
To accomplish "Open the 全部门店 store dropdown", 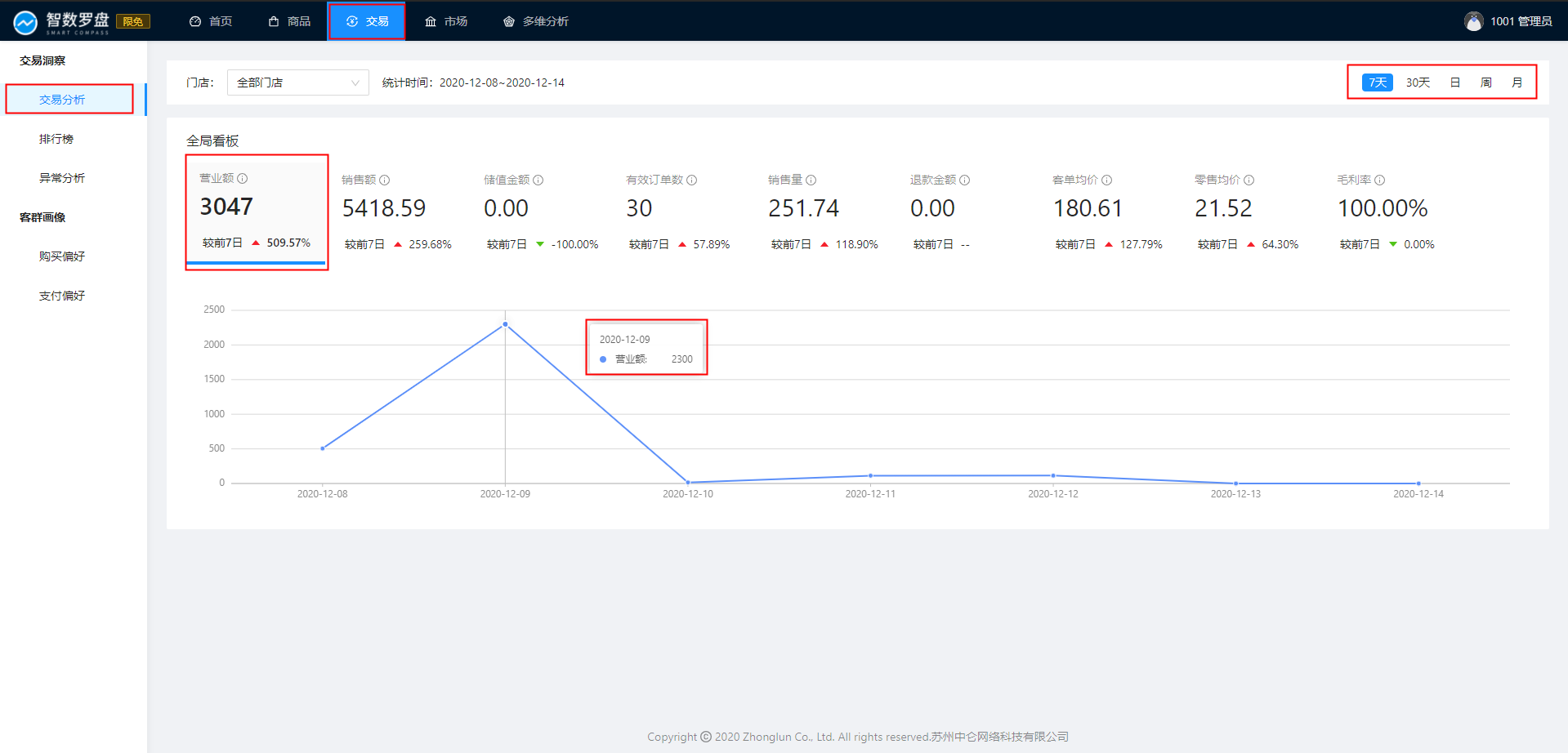I will point(297,82).
